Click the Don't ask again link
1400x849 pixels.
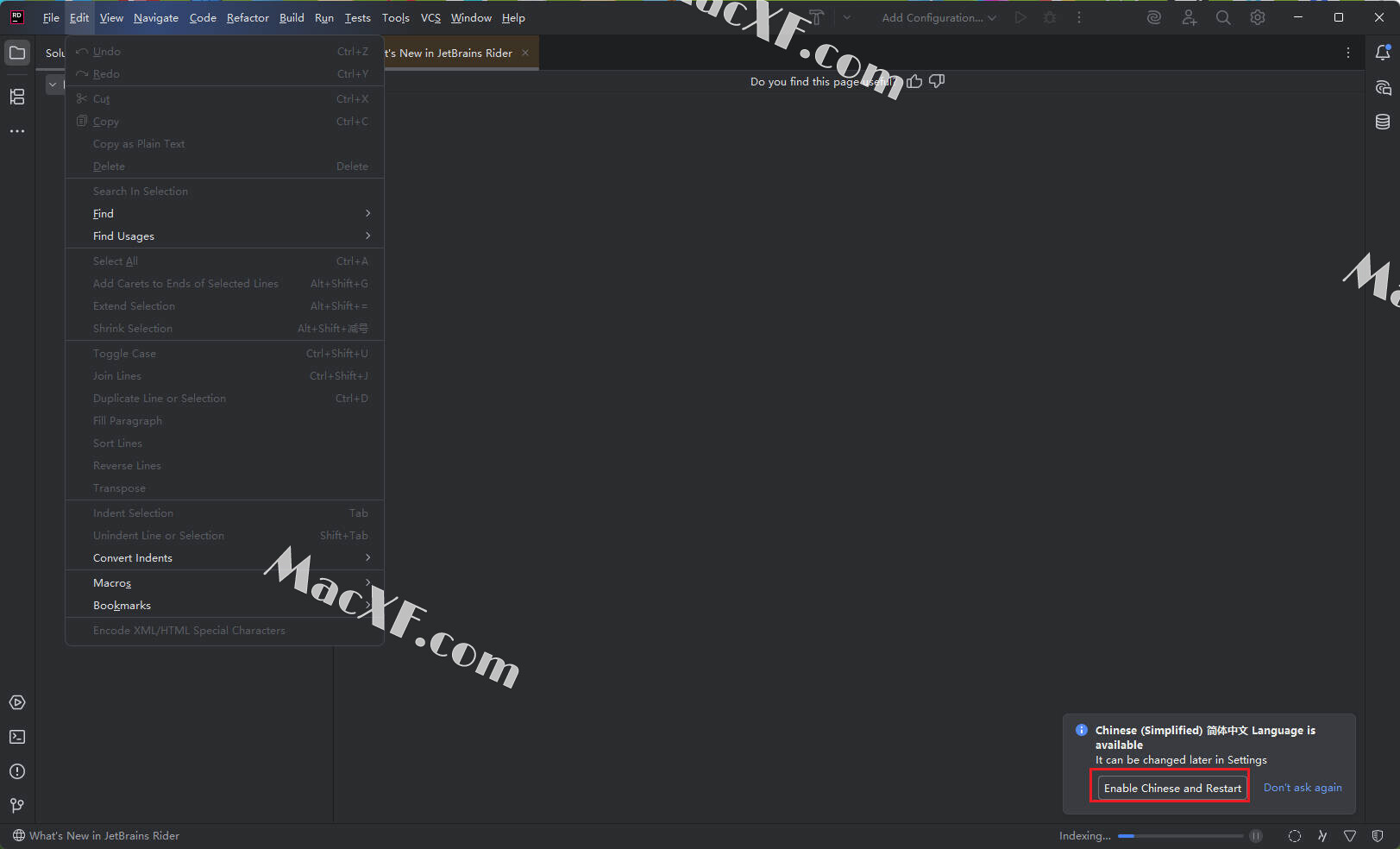1303,788
